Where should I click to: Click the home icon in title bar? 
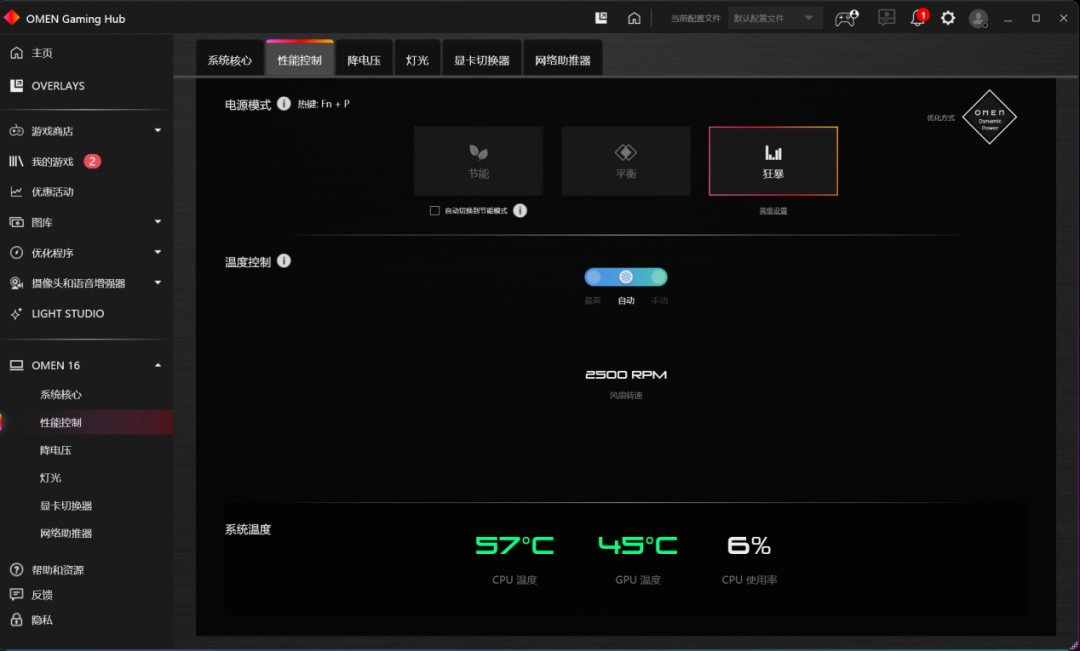click(x=634, y=18)
